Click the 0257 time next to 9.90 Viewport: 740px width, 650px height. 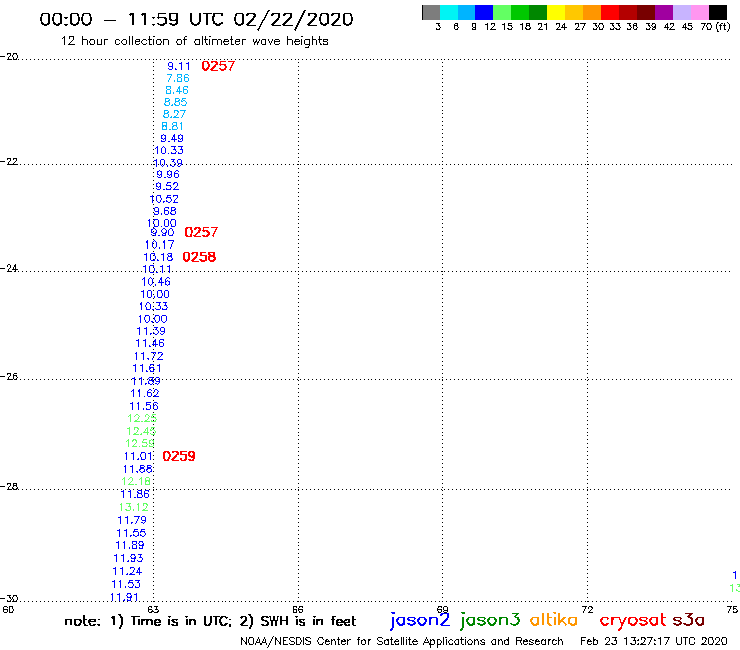point(201,232)
